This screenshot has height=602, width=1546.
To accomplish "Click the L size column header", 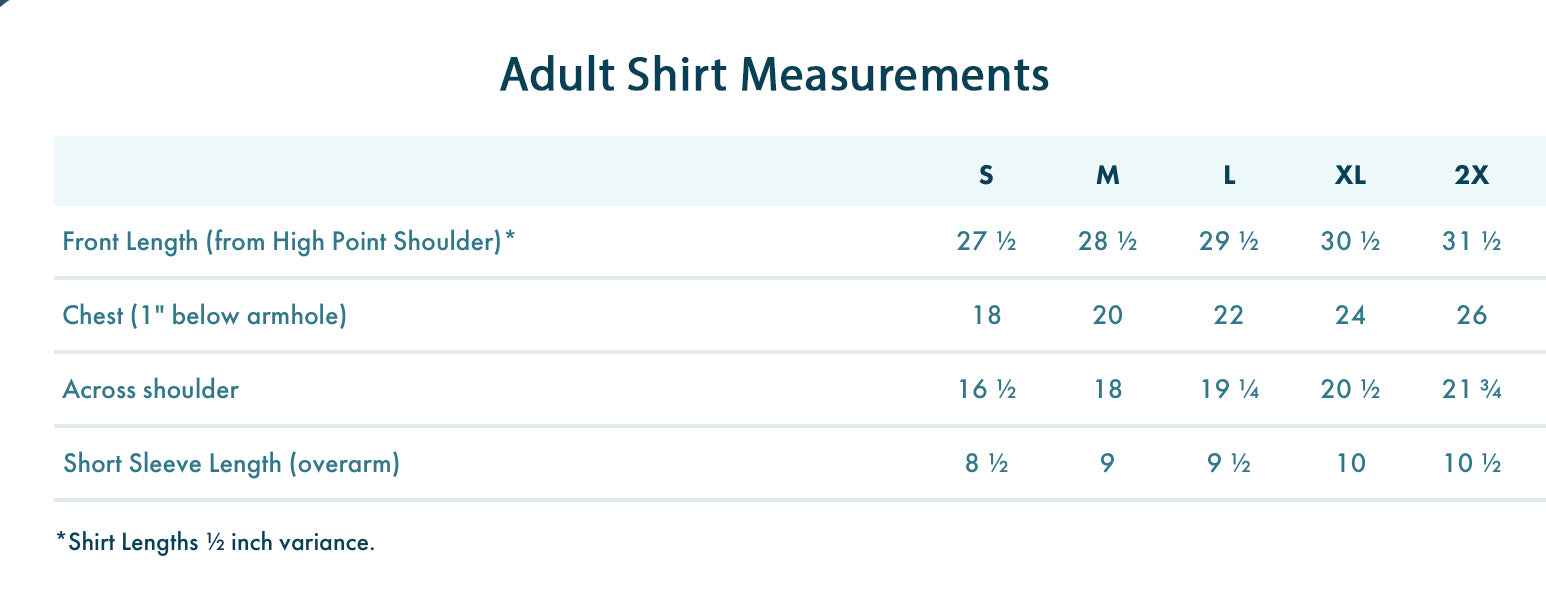I will 1229,176.
